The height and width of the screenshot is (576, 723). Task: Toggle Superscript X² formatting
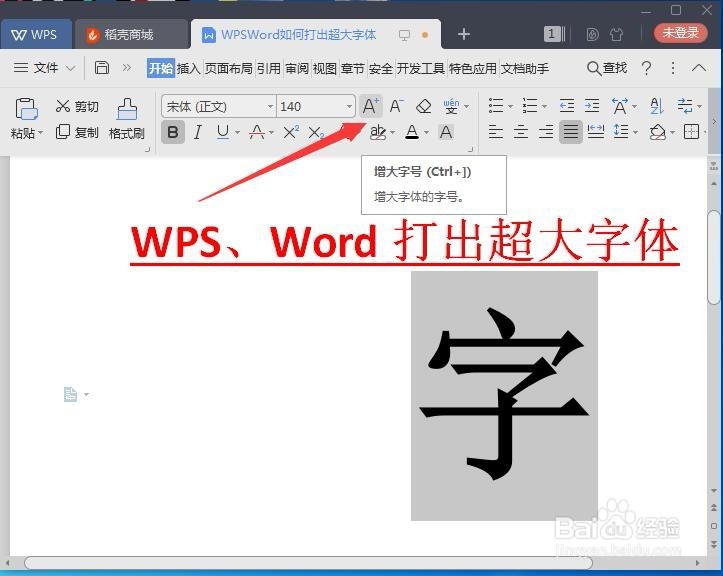[x=291, y=132]
